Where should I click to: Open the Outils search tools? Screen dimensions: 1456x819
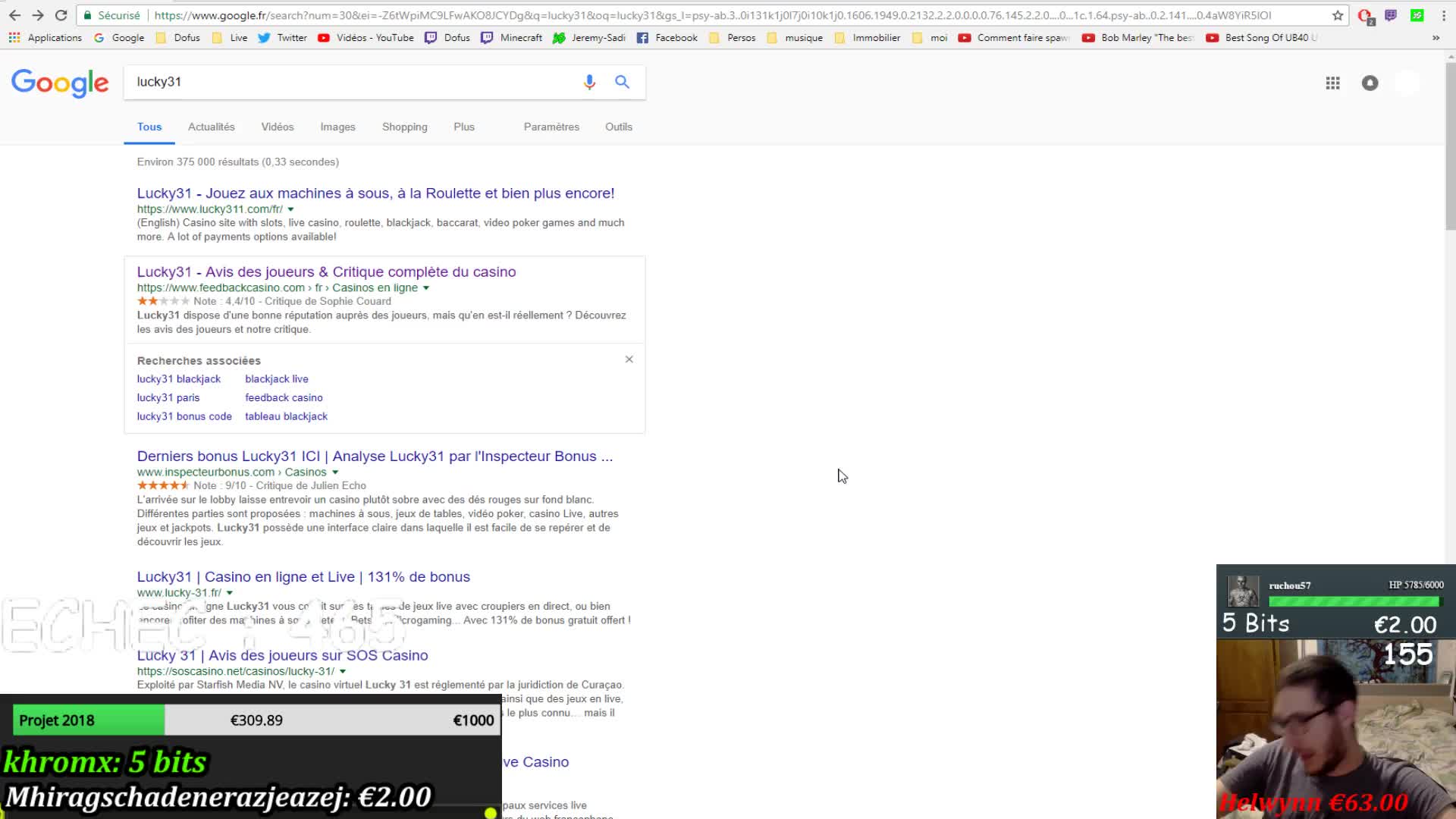619,127
